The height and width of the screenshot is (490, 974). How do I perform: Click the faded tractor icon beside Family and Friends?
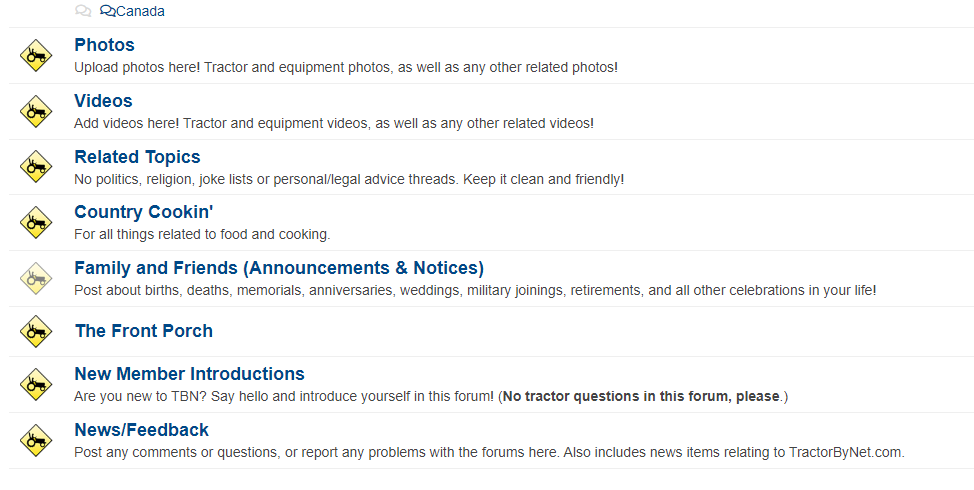tap(36, 278)
